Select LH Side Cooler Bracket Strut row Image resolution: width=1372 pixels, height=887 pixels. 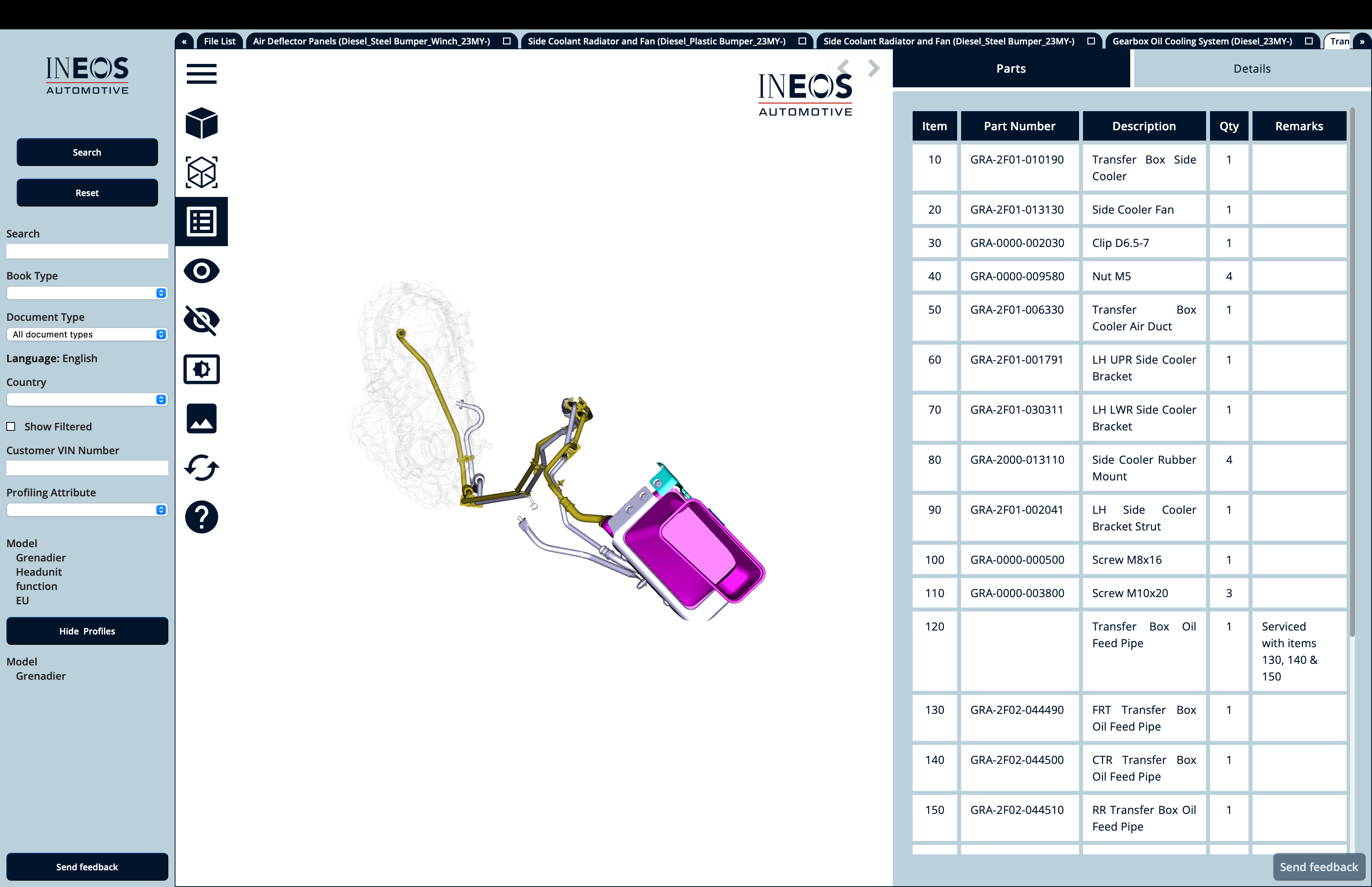(x=1129, y=519)
